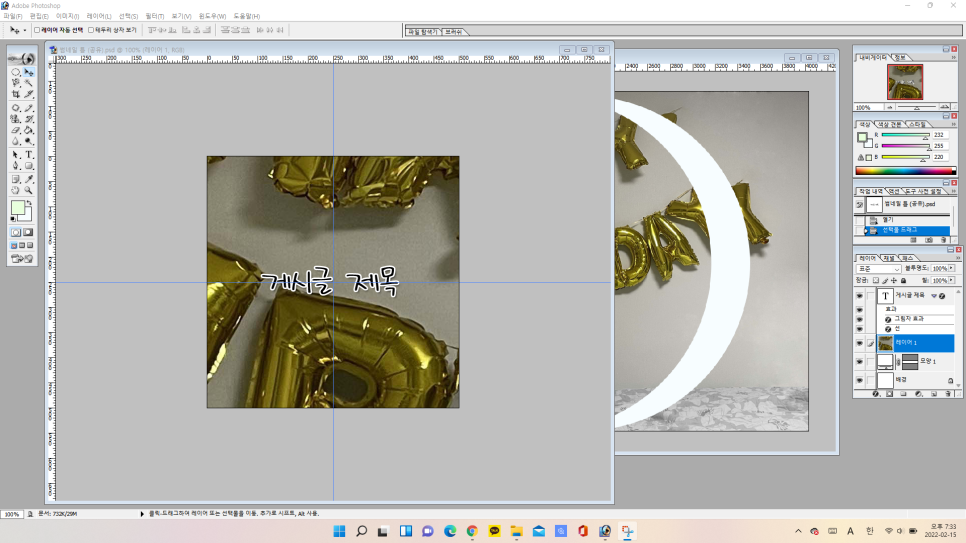Select the History Brush tool
The width and height of the screenshot is (966, 543).
pyautogui.click(x=28, y=119)
